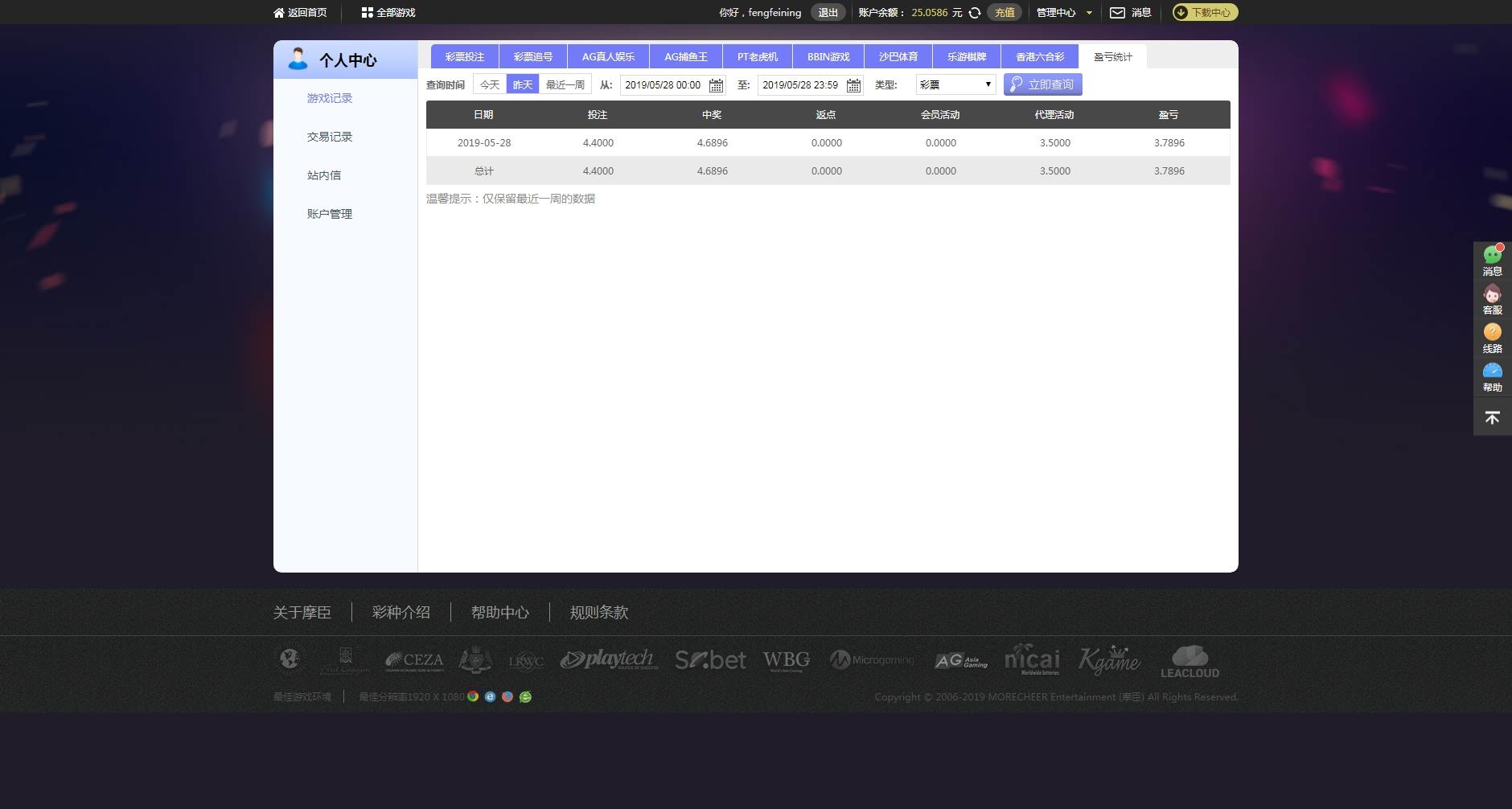Click the 立即查询 search button
Image resolution: width=1512 pixels, height=809 pixels.
click(1042, 84)
